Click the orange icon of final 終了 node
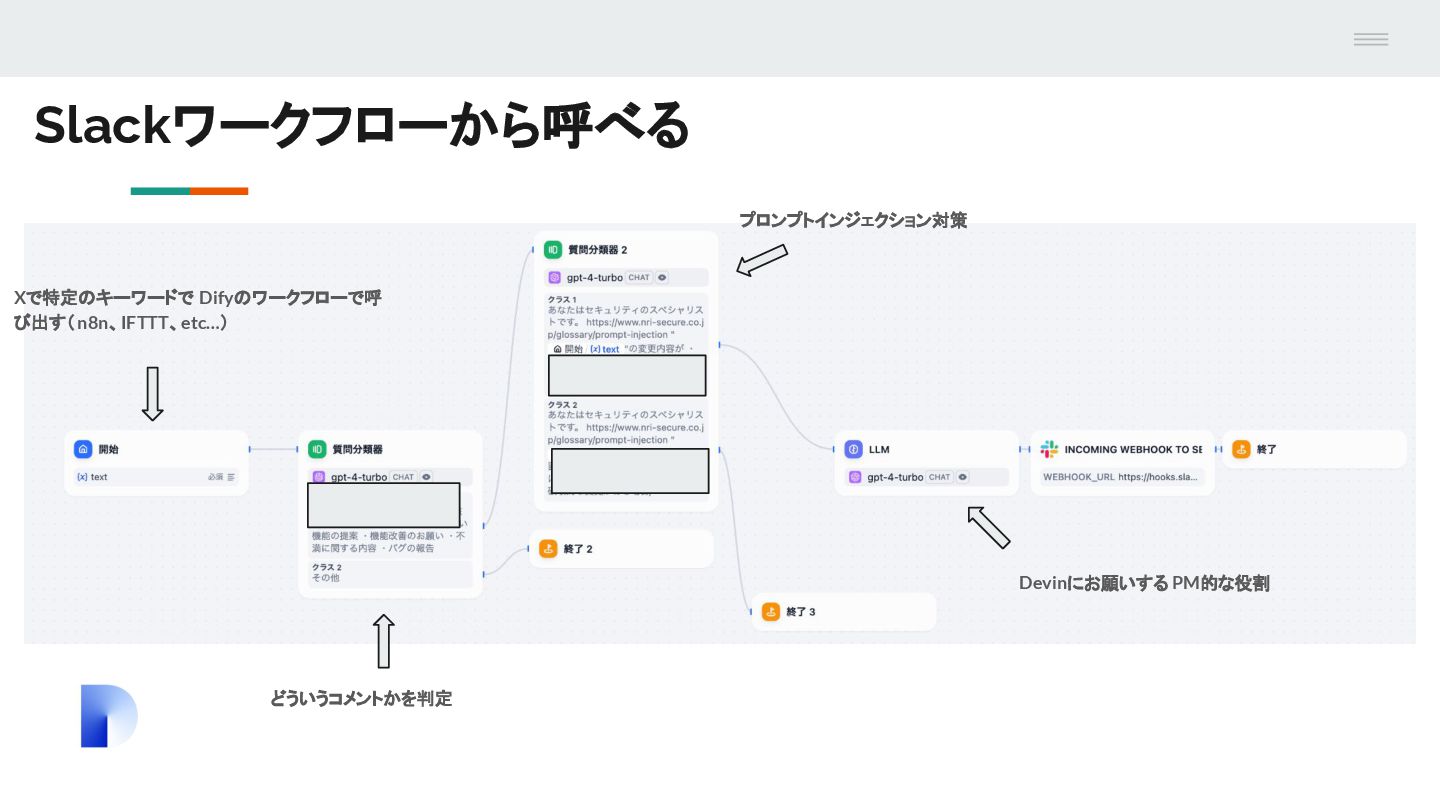This screenshot has height=810, width=1440. tap(1241, 450)
